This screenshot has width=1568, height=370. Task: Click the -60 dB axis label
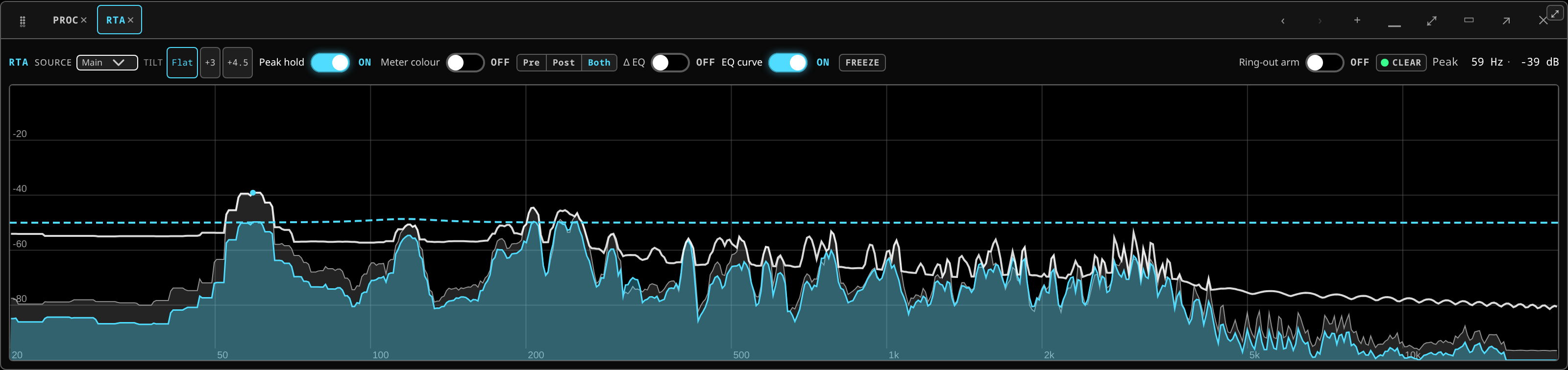tap(20, 244)
